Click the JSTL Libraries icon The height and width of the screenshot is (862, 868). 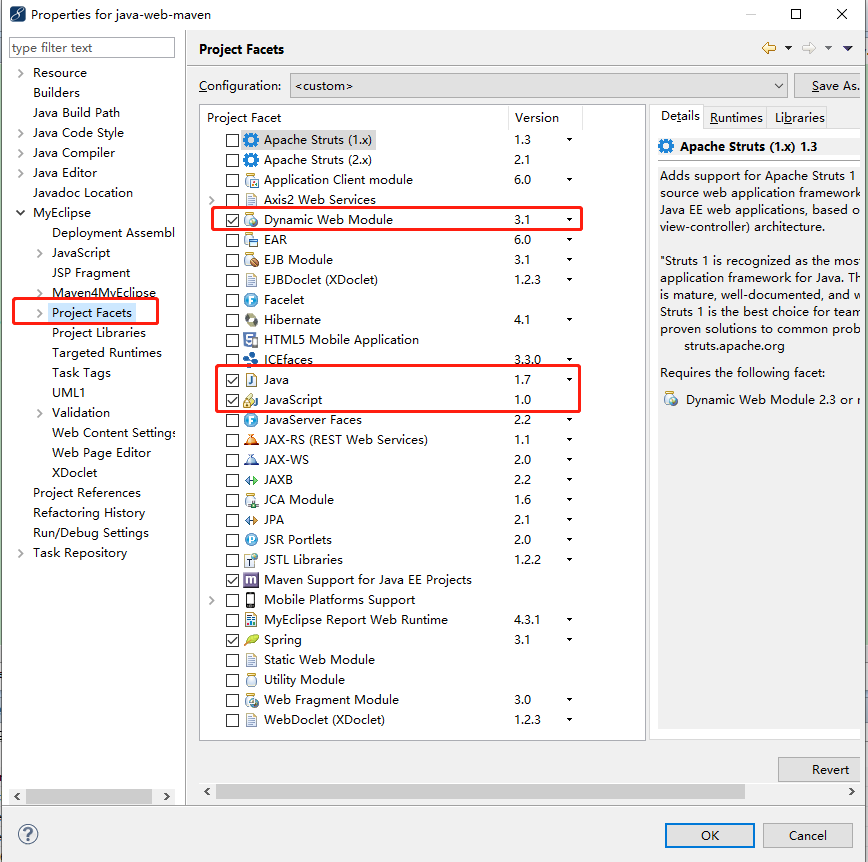coord(251,560)
